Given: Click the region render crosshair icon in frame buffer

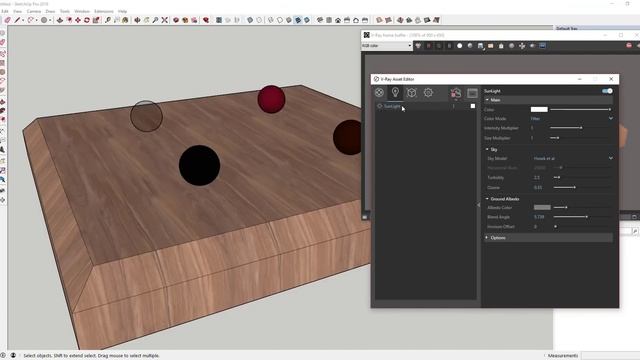Looking at the screenshot, I should point(522,46).
